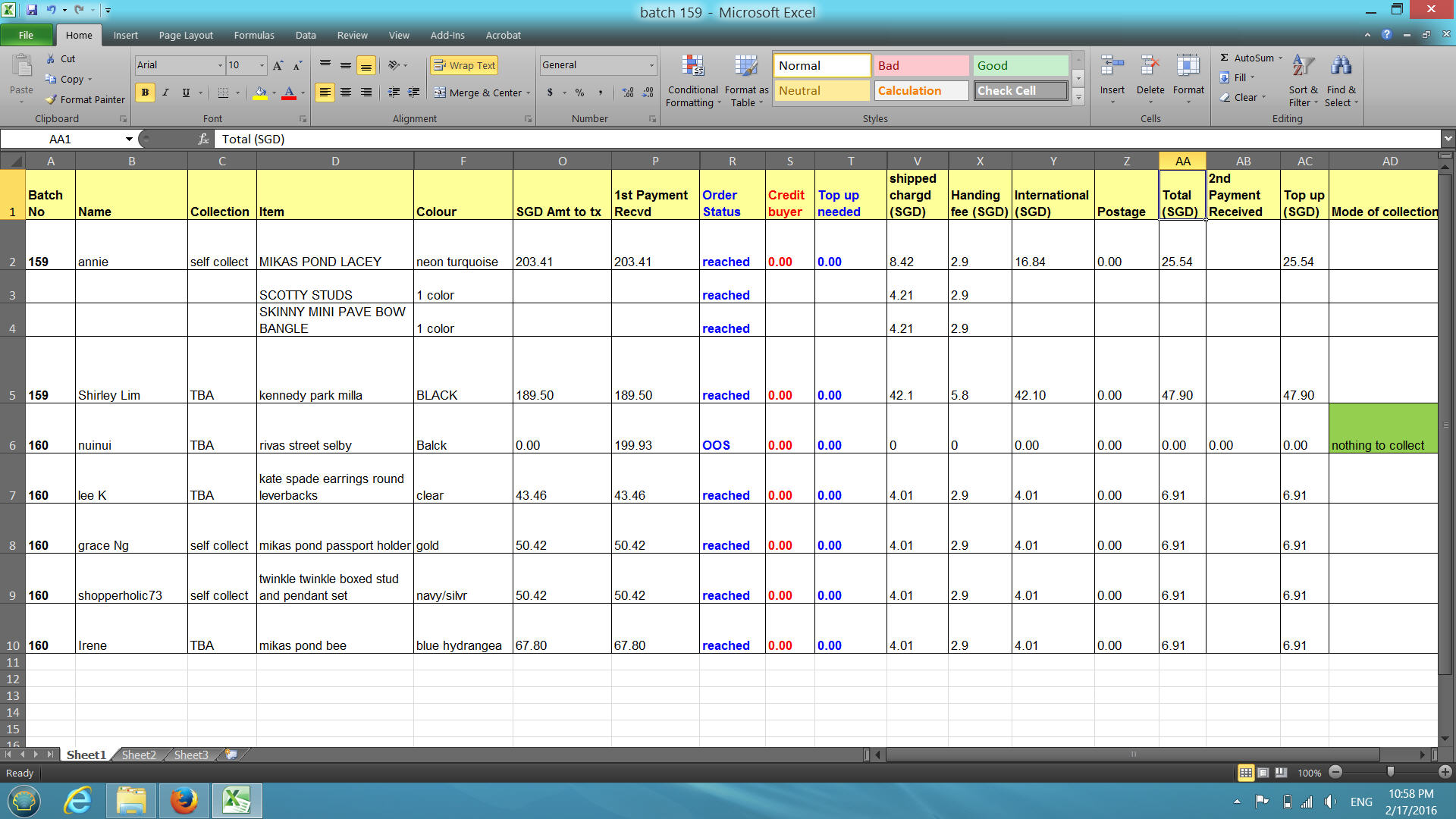Viewport: 1456px width, 819px height.
Task: Click Copy button in Clipboard group
Action: (67, 79)
